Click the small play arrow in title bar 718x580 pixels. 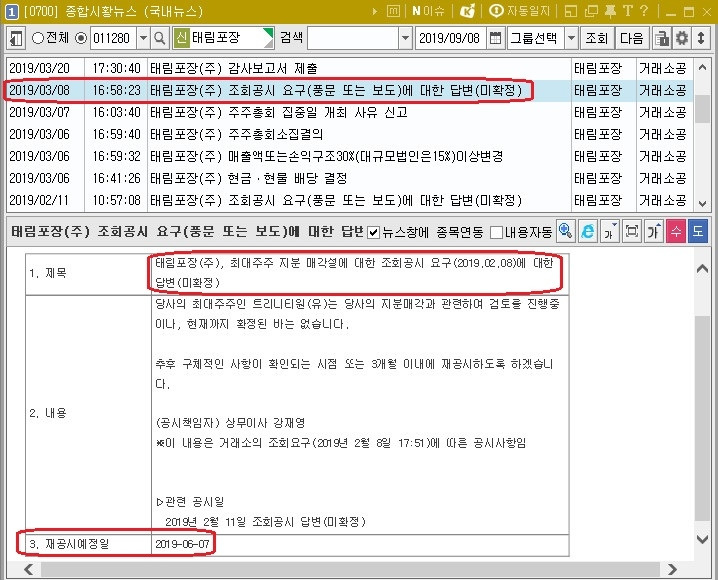375,11
